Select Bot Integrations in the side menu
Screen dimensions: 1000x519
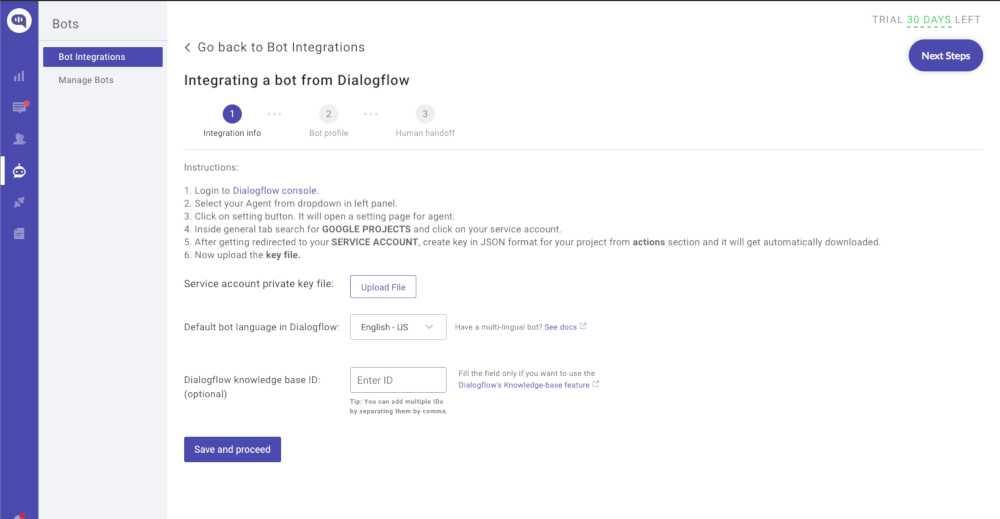coord(103,57)
